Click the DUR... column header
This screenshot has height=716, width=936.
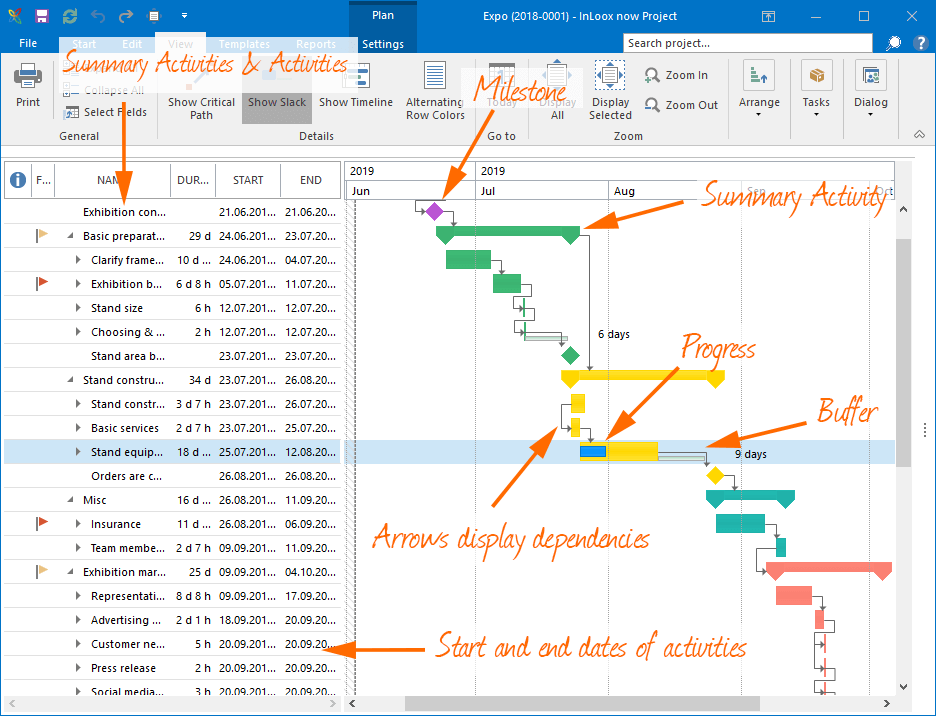pyautogui.click(x=193, y=180)
